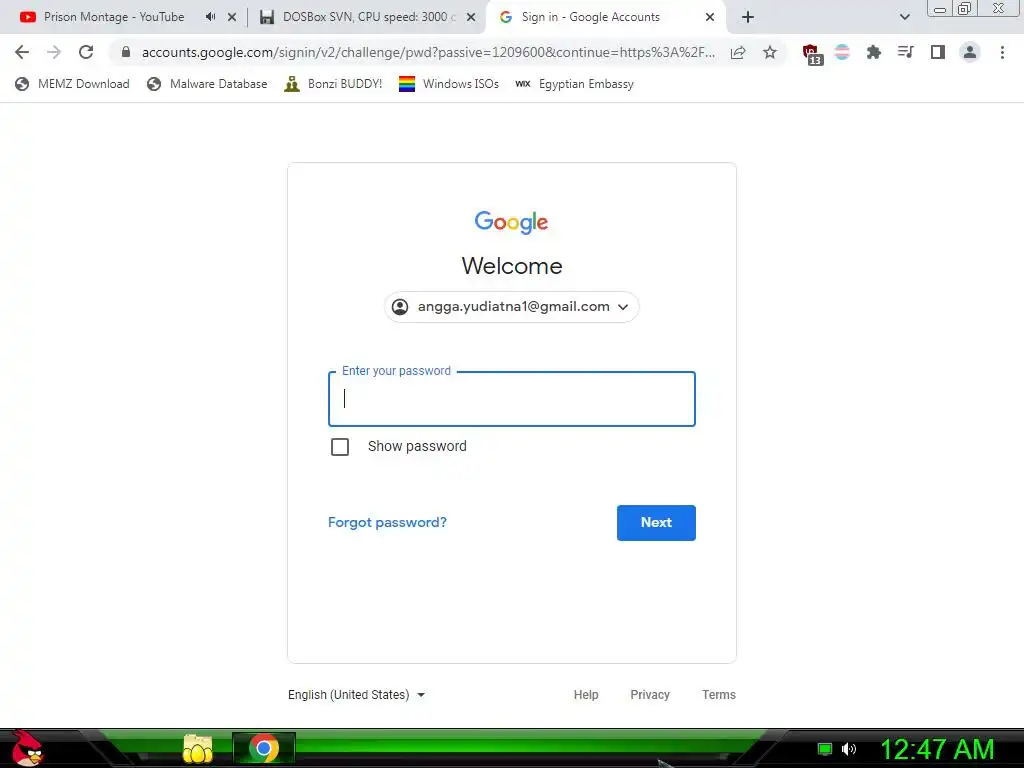Open the Privacy footer link
The height and width of the screenshot is (768, 1024).
[650, 695]
